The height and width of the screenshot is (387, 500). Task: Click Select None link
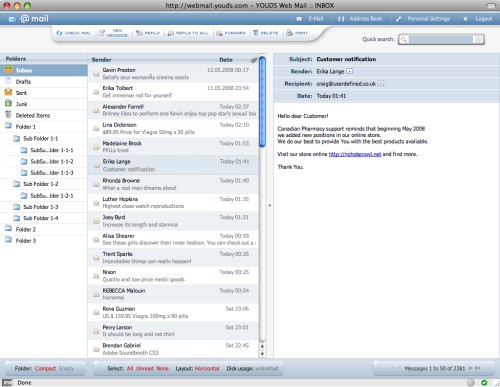(162, 368)
